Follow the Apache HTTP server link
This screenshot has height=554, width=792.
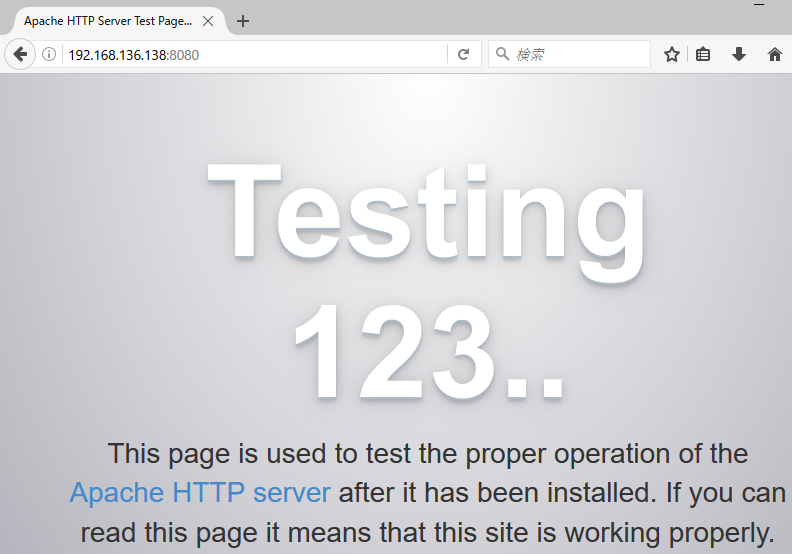[200, 493]
